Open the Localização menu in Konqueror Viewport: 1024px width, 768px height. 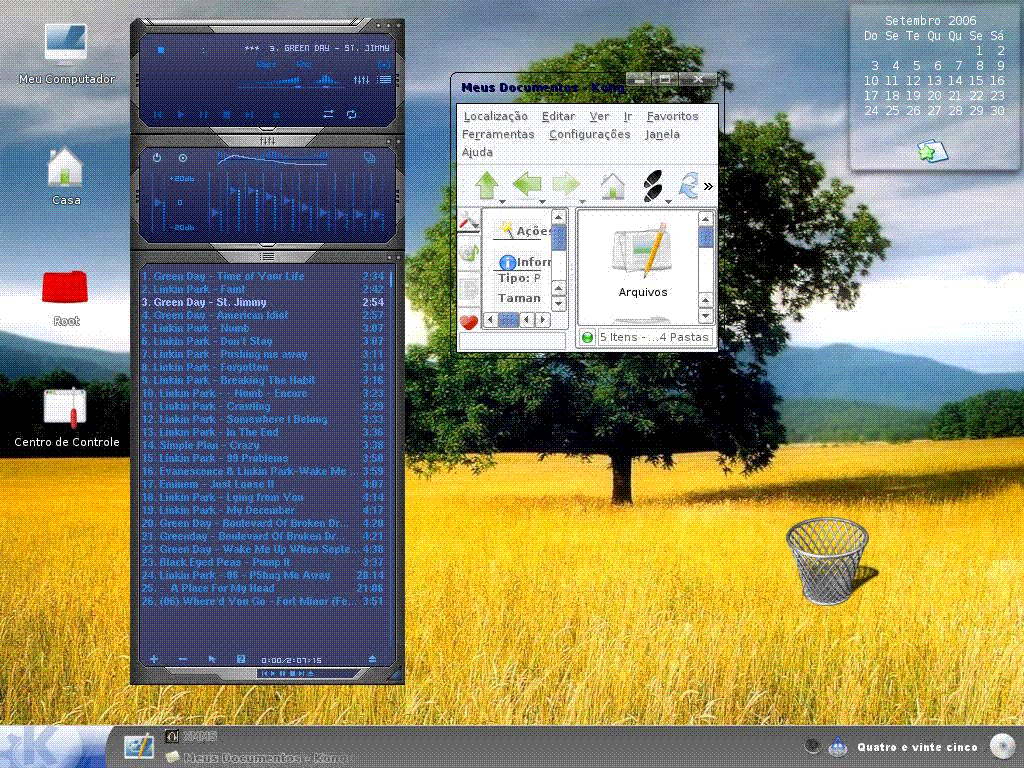click(x=496, y=116)
